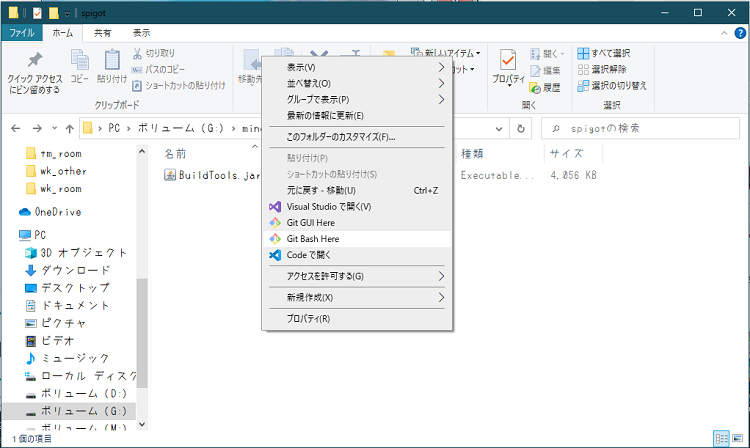Image resolution: width=750 pixels, height=448 pixels.
Task: Click プロパティ(R) in the context menu
Action: [x=308, y=319]
